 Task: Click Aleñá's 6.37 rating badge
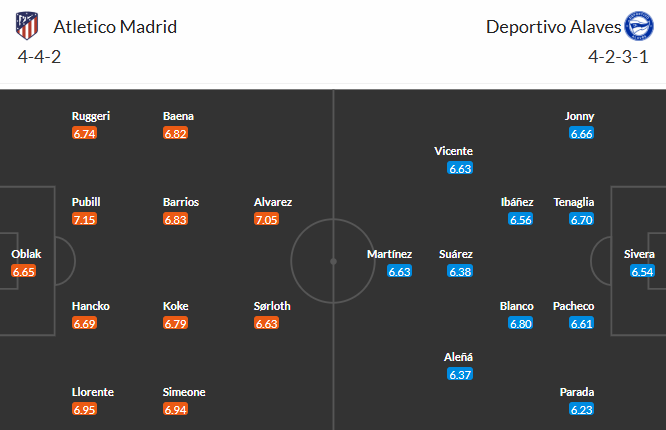(460, 374)
